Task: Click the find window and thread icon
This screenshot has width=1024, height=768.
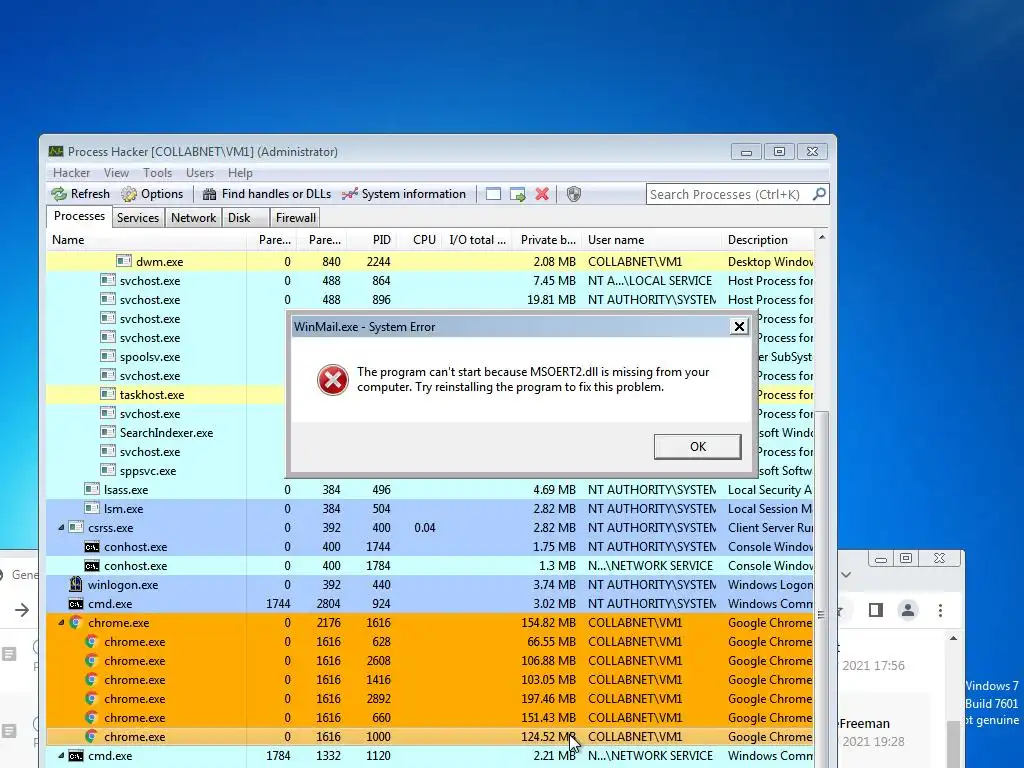Action: (518, 194)
